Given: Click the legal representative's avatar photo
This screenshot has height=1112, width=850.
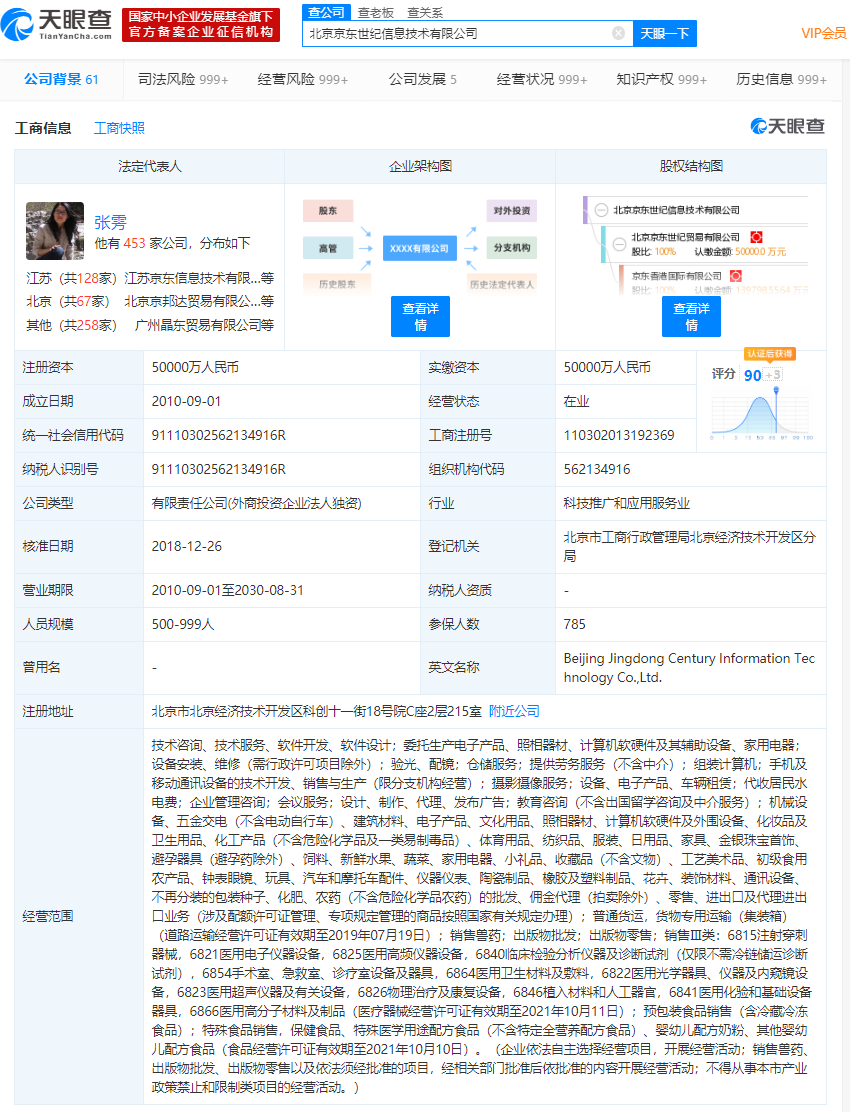Looking at the screenshot, I should (x=55, y=231).
